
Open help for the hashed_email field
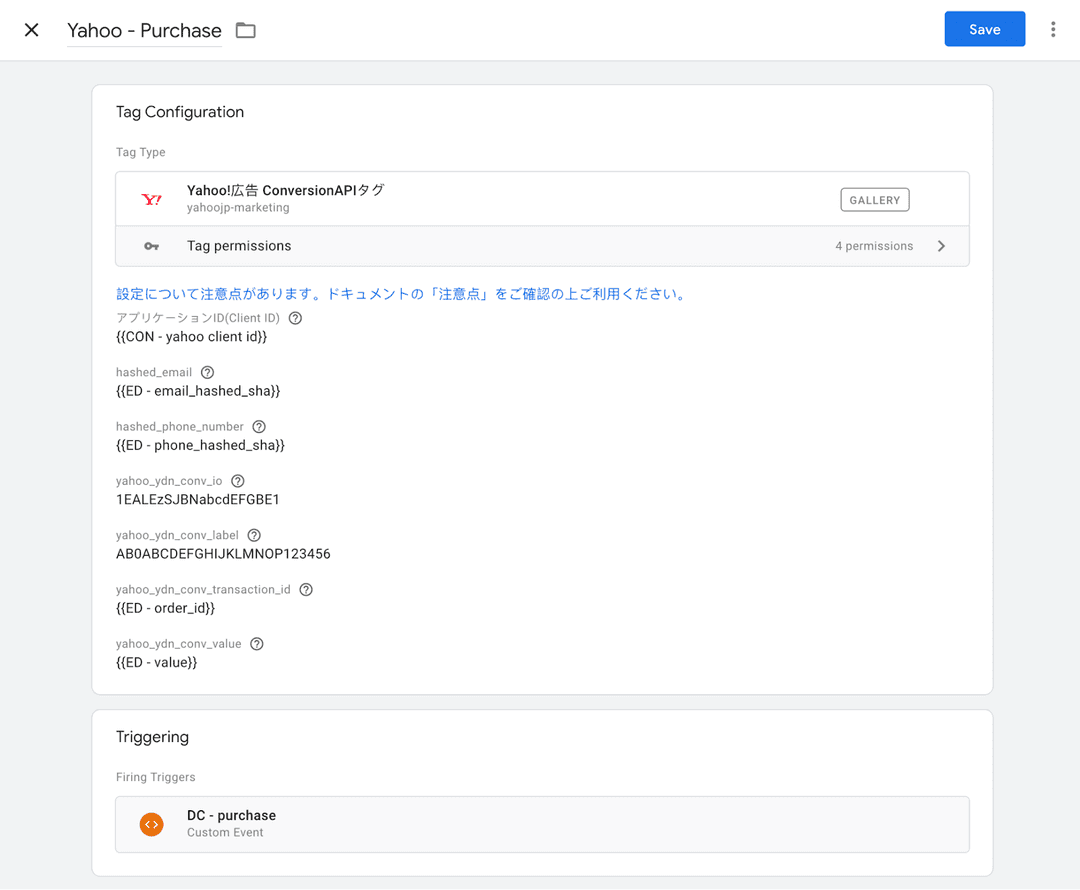click(207, 372)
